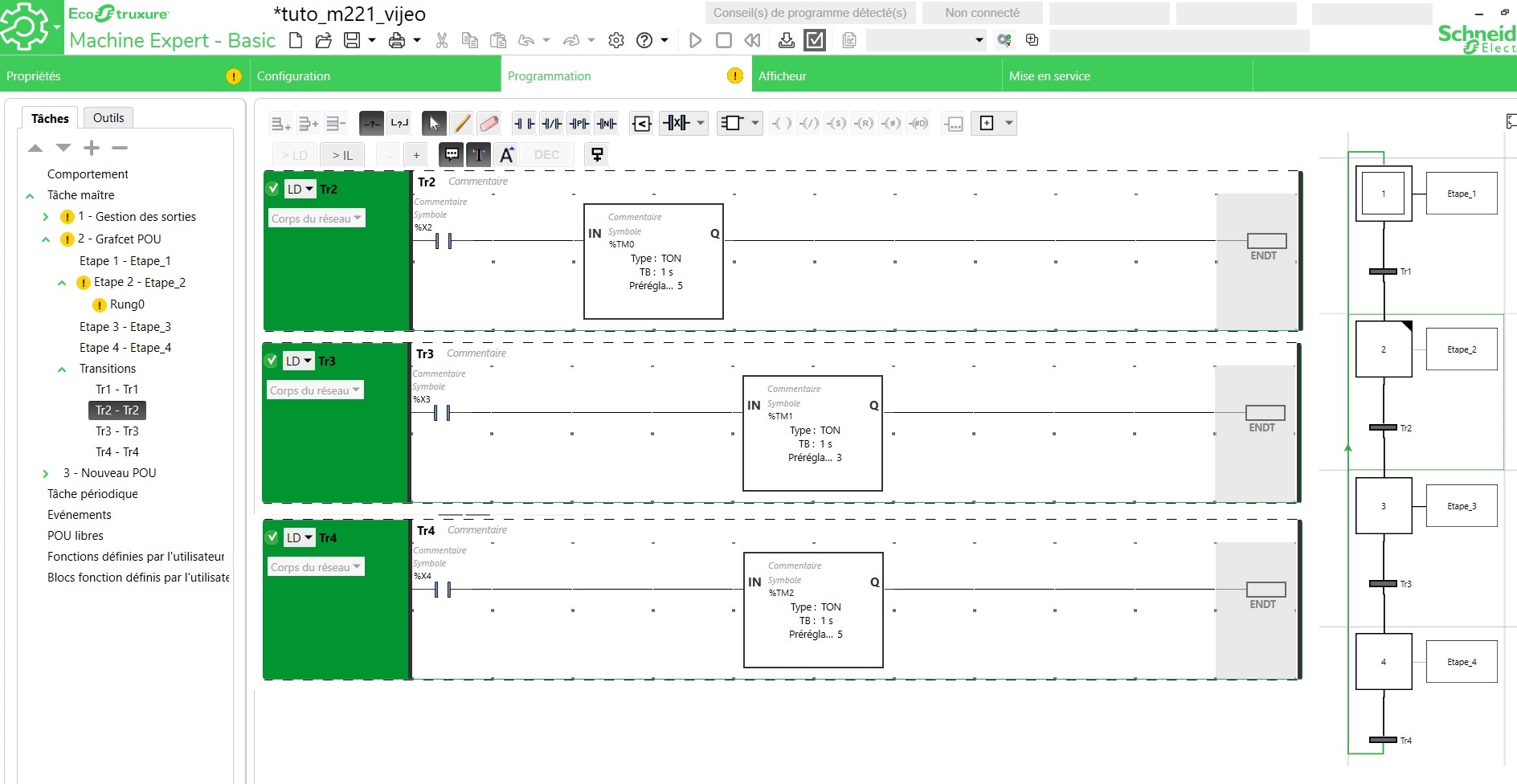Open Corps du réseau dropdown for Tr3

[x=315, y=390]
